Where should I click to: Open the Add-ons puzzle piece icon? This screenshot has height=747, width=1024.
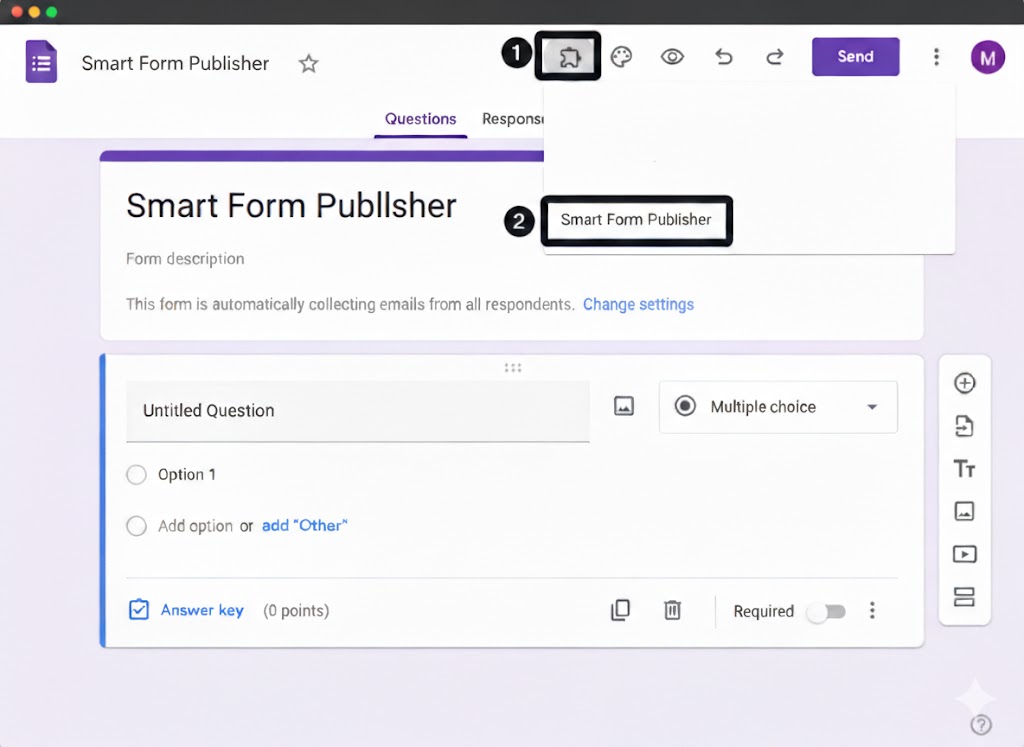(x=568, y=57)
